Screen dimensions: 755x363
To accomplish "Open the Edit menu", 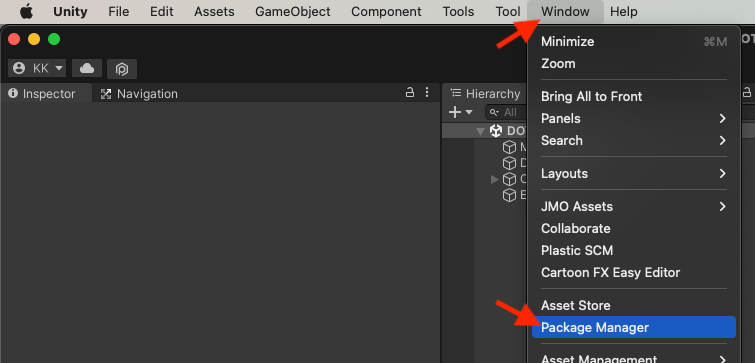I will [x=161, y=12].
